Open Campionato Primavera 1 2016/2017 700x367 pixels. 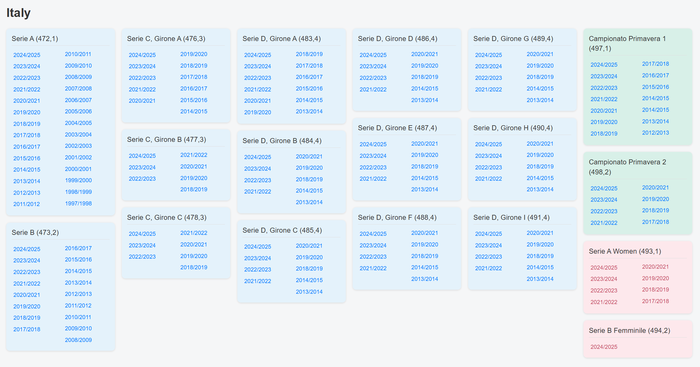coord(655,75)
